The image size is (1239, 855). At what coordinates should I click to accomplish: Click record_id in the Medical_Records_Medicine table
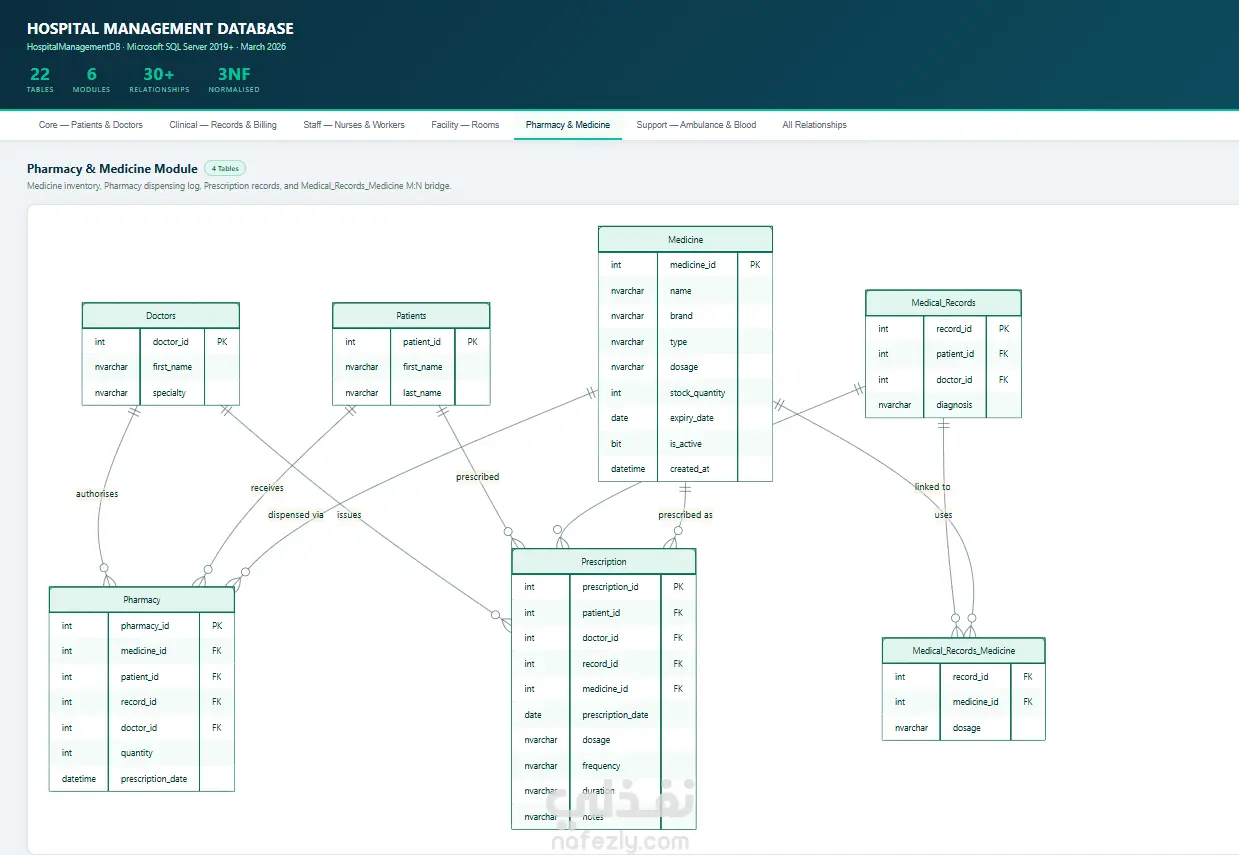point(970,676)
